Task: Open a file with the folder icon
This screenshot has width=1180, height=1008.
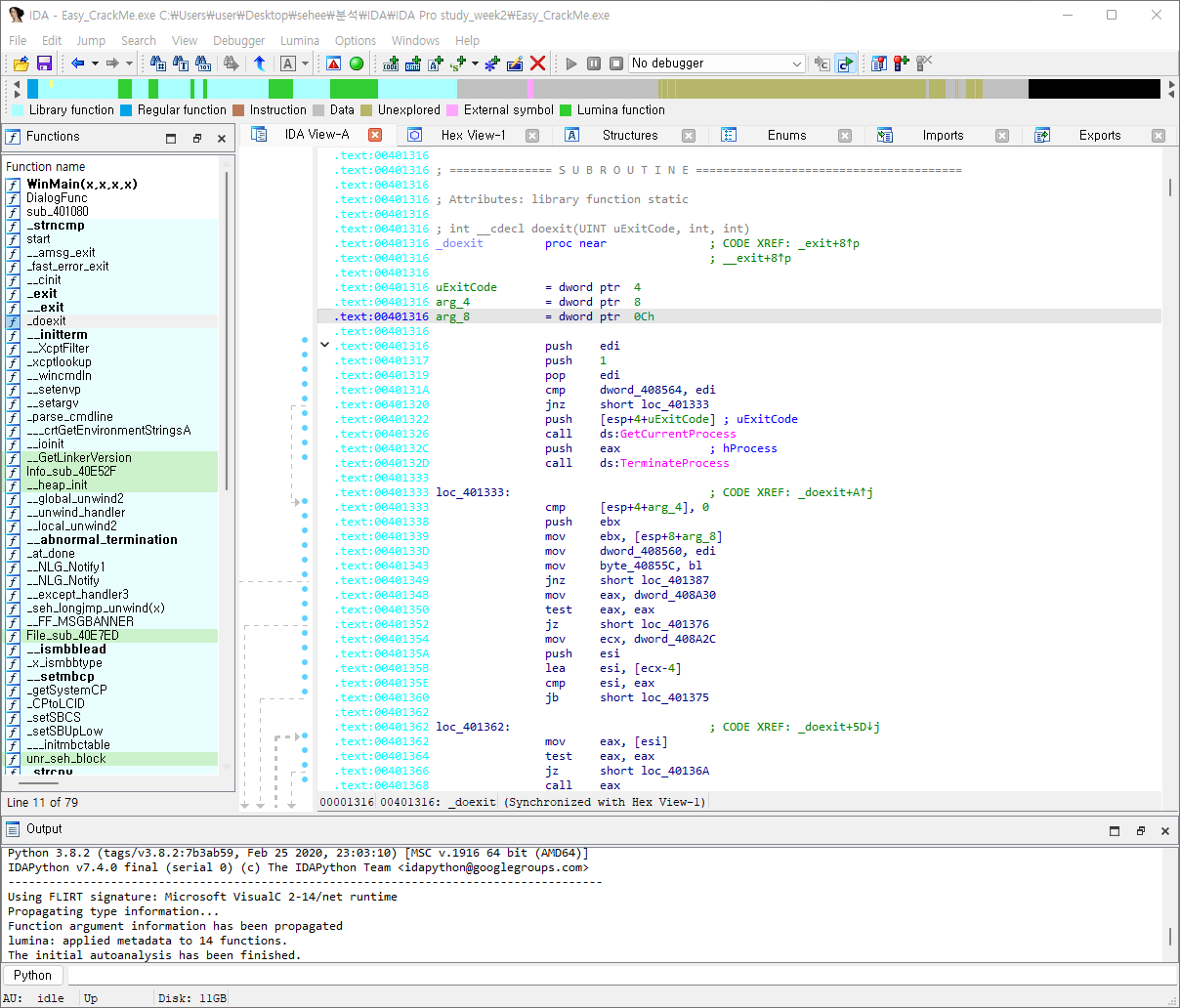Action: (21, 63)
